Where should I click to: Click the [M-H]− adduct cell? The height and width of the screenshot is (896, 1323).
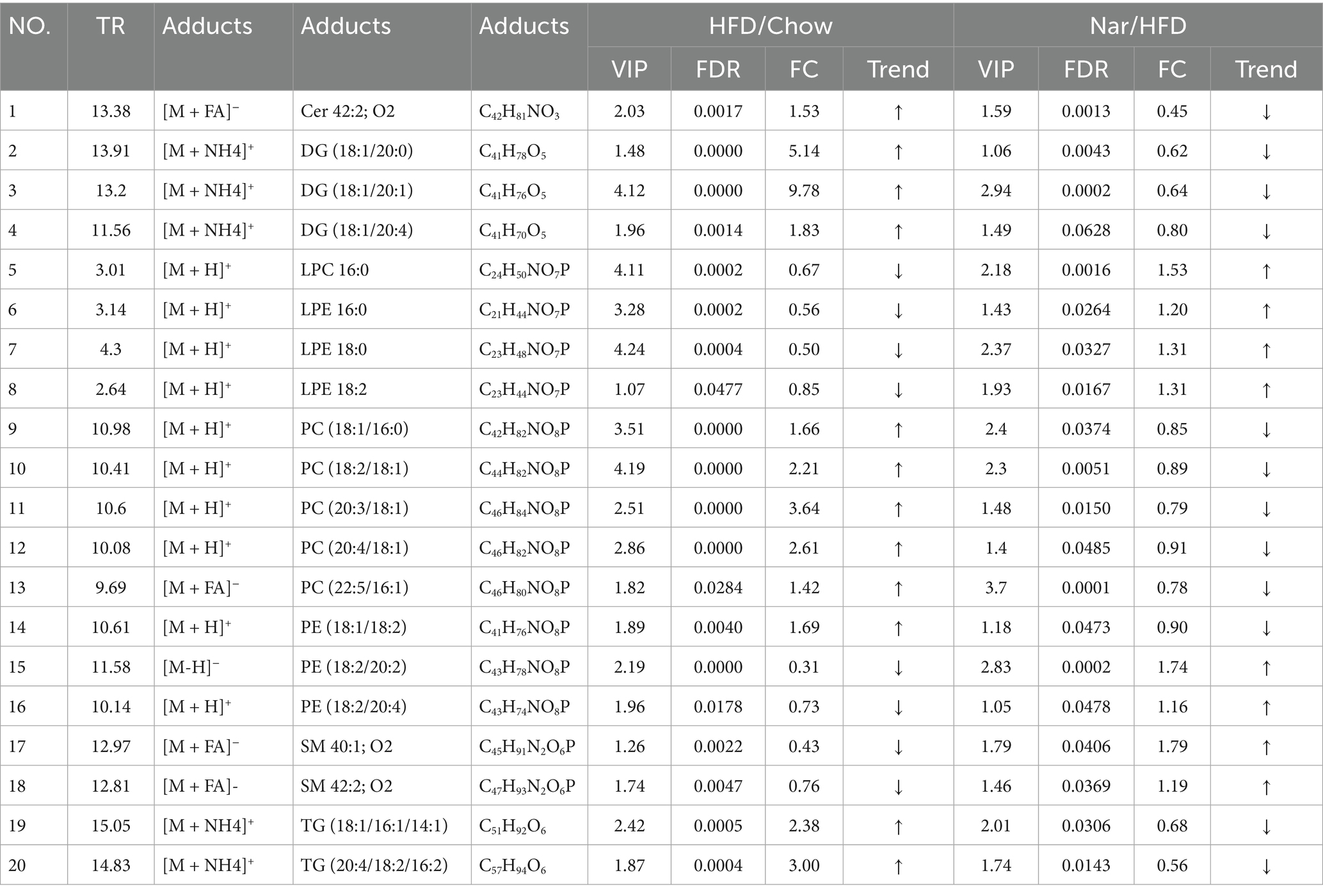(x=191, y=667)
